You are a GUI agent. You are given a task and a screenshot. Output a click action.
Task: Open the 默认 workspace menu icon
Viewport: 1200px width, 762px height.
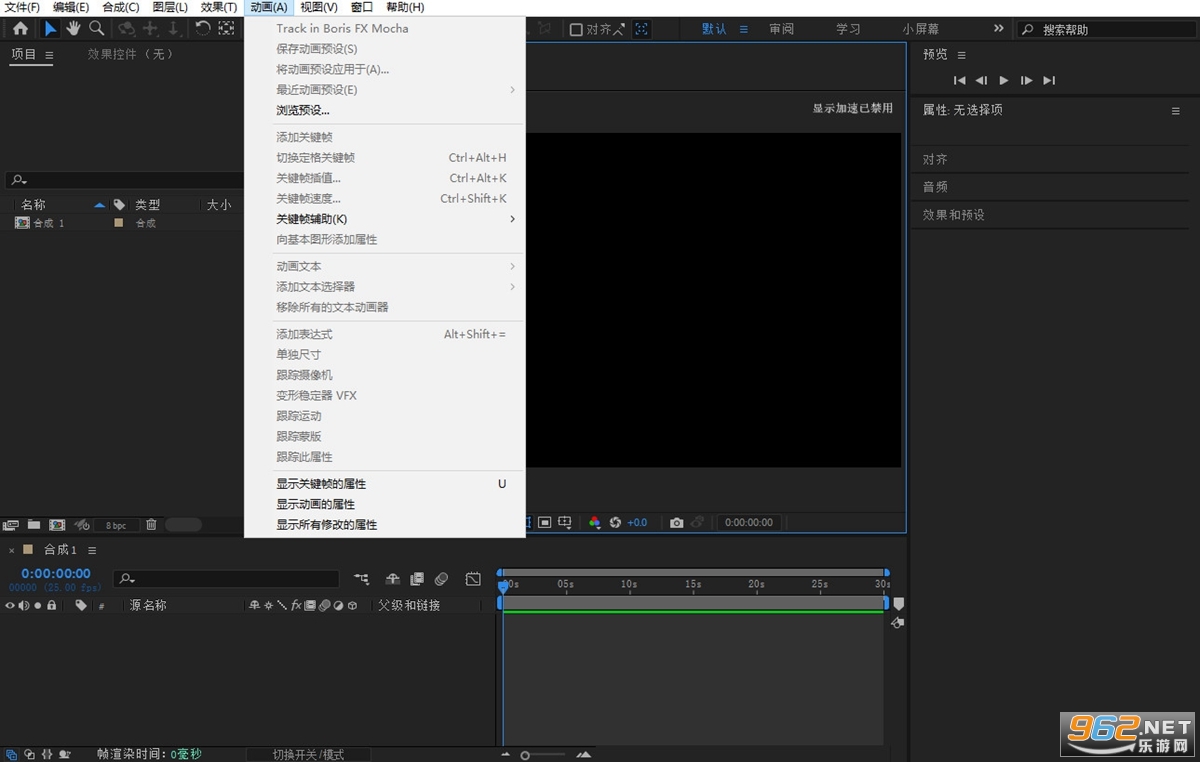coord(744,29)
